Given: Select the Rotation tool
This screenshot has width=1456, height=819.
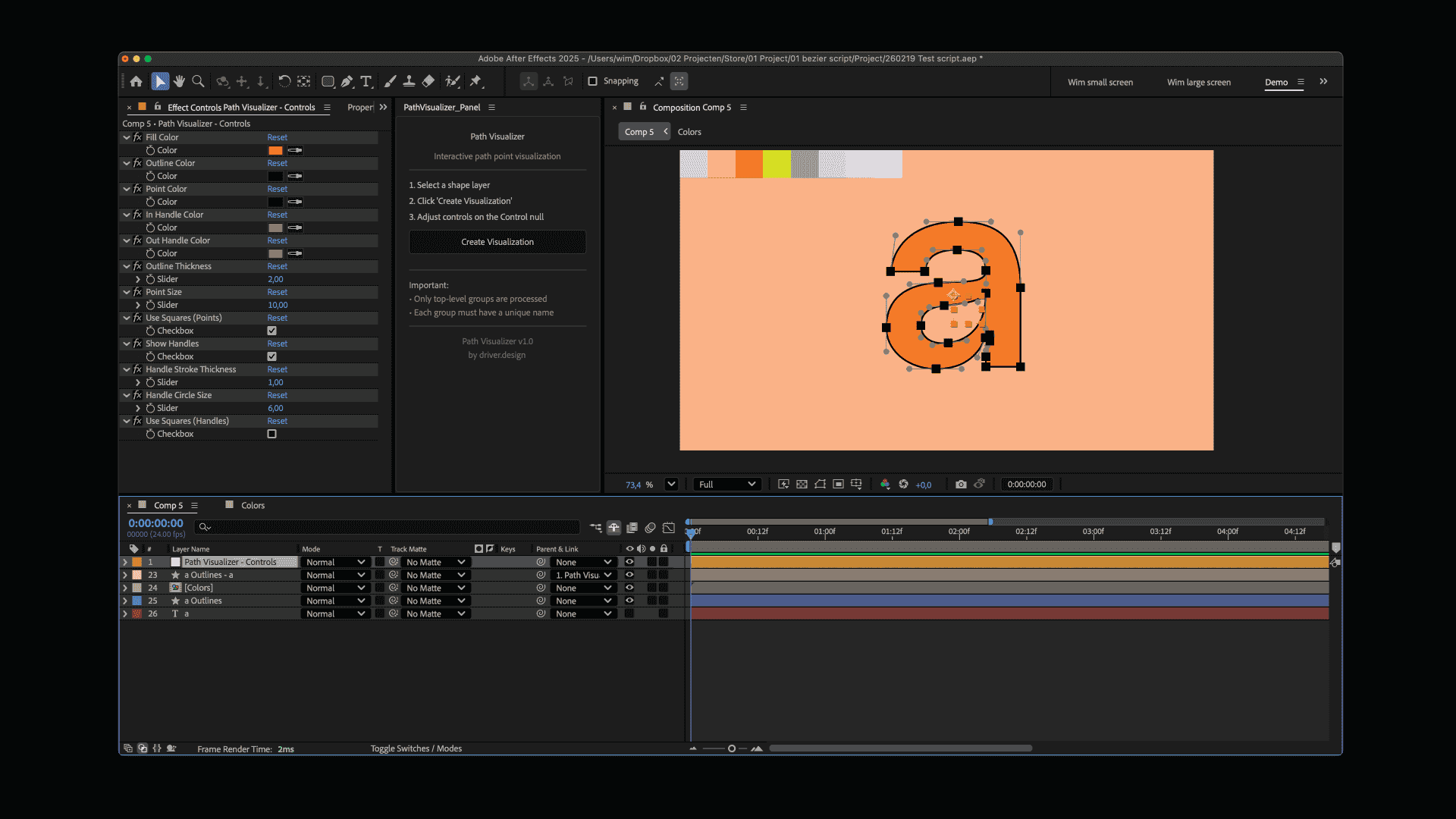Looking at the screenshot, I should coord(284,81).
